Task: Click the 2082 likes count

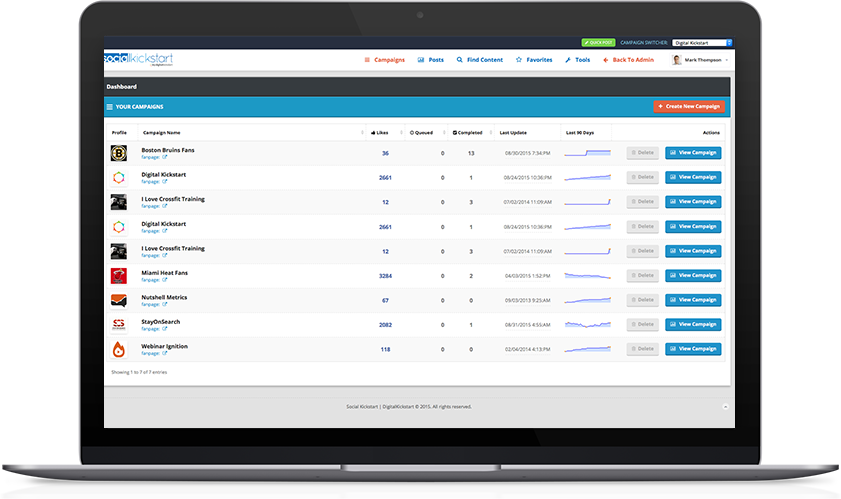Action: 385,325
